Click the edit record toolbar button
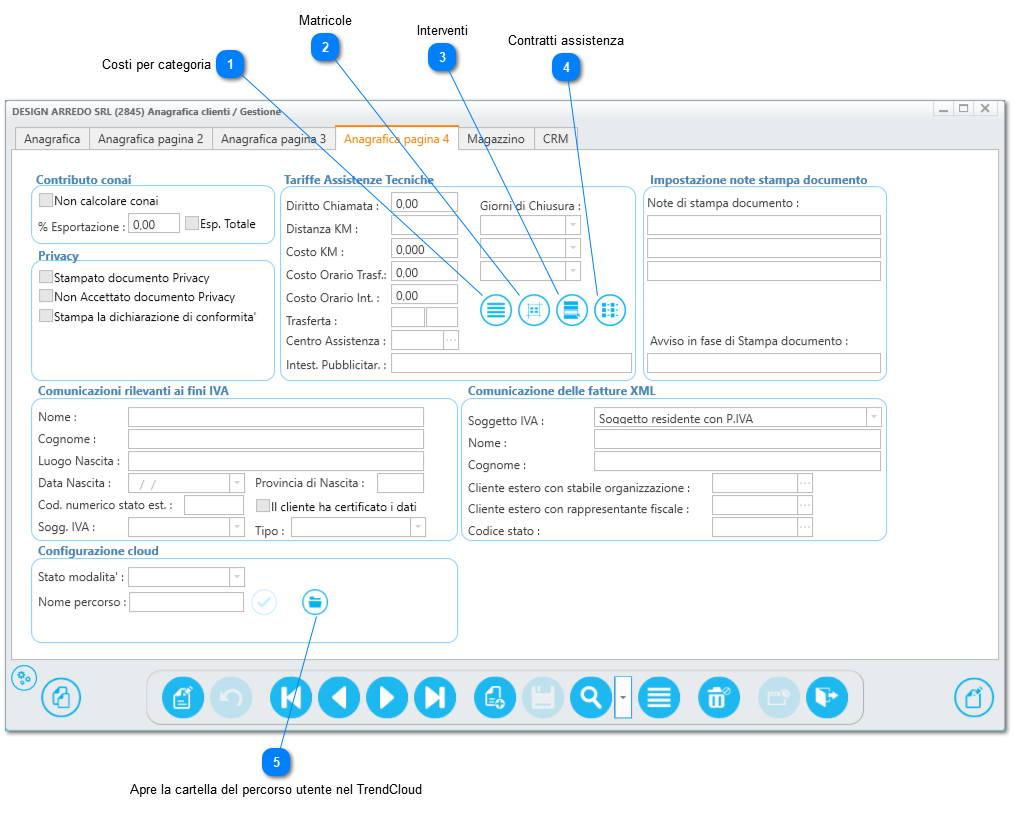1014x813 pixels. [x=183, y=698]
